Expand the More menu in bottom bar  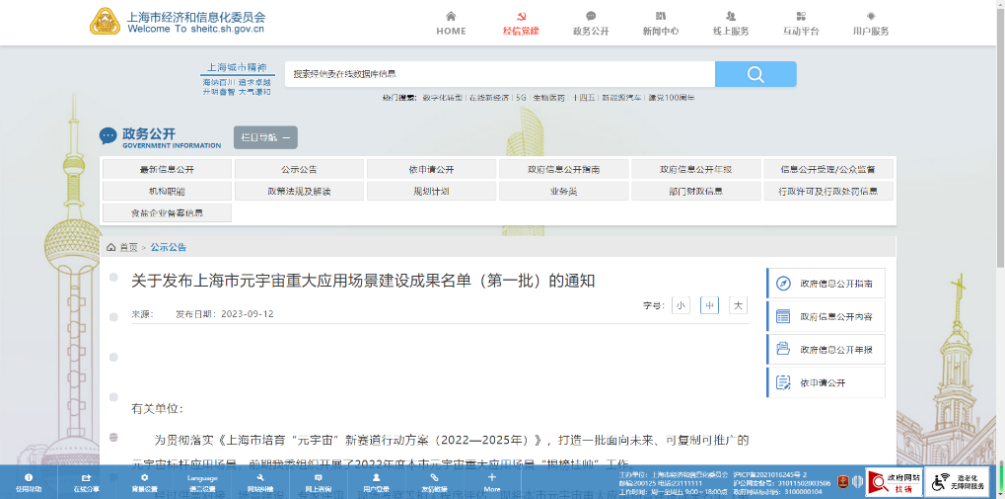tap(492, 484)
